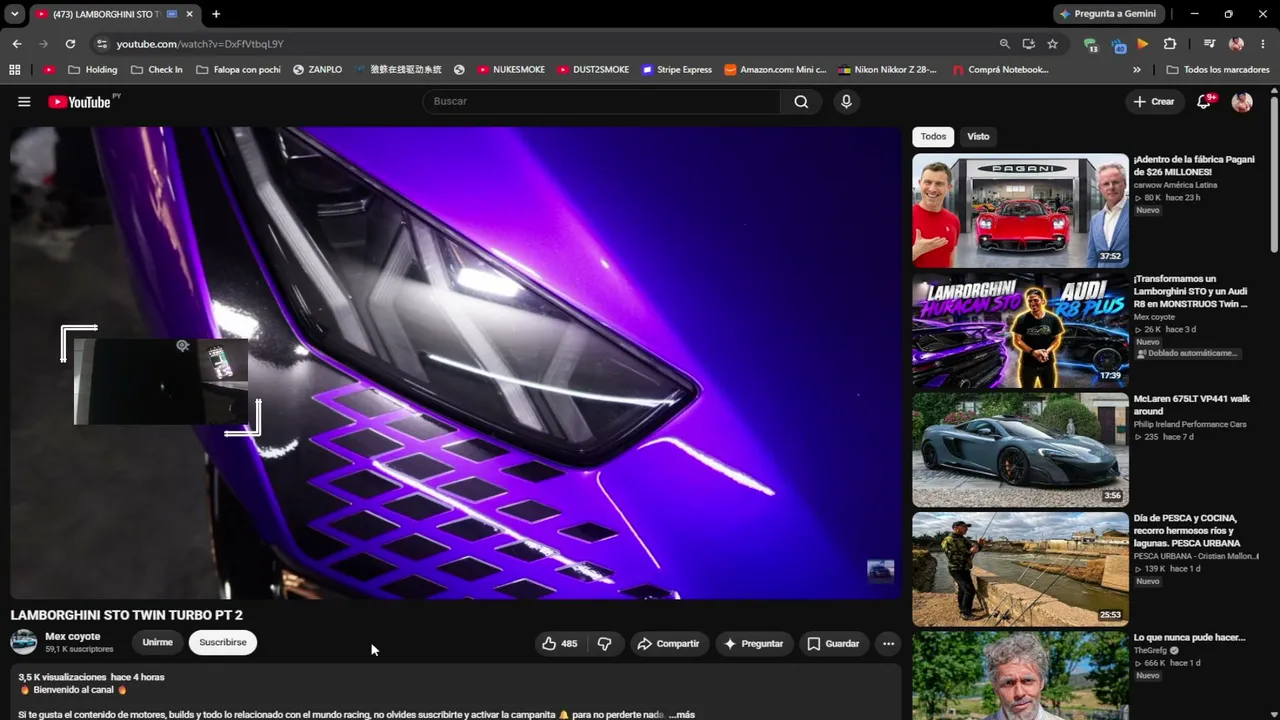Open the Stripe Express bookmark
The image size is (1280, 720).
(677, 70)
